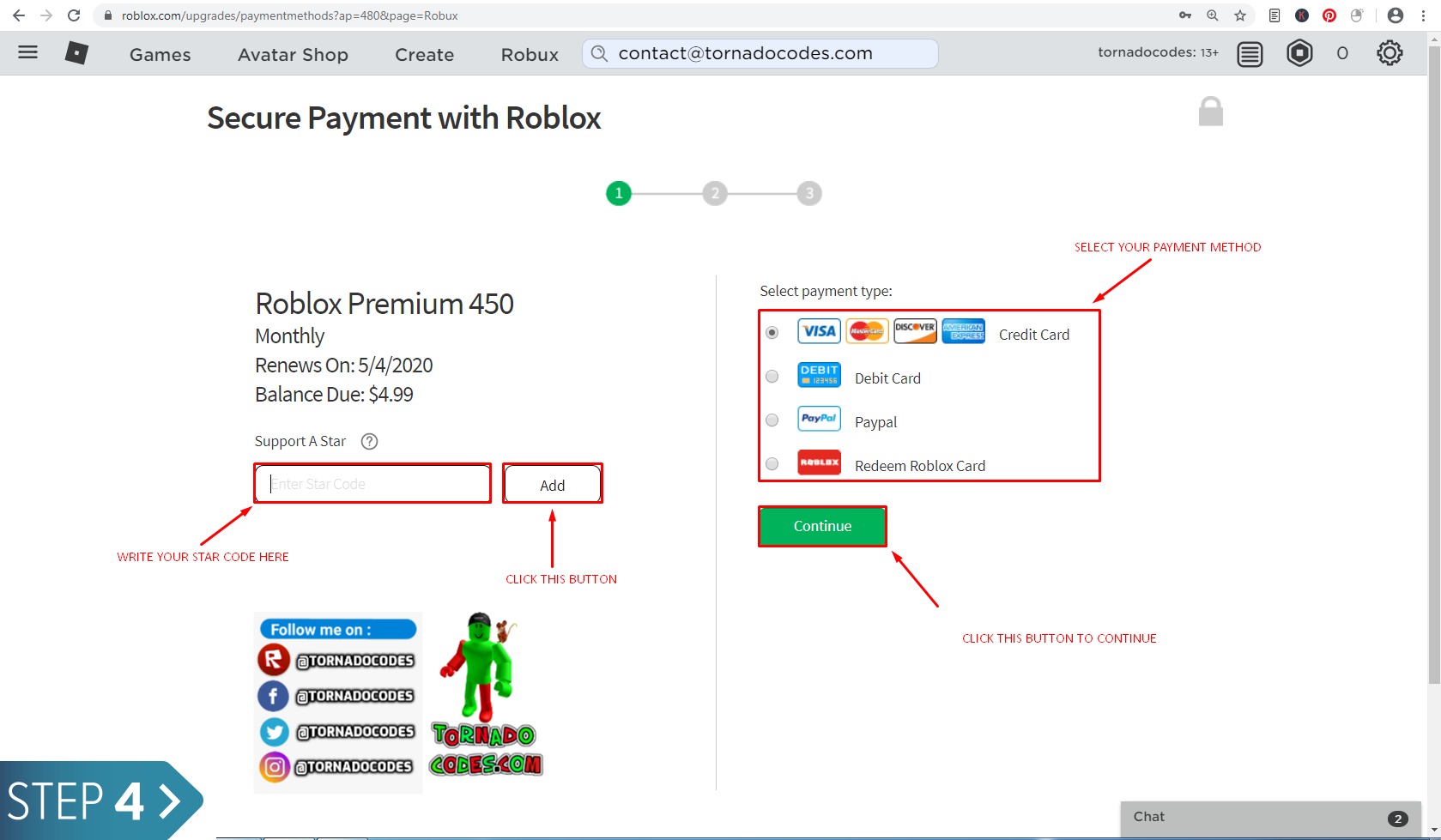Open the Robux menu

pyautogui.click(x=530, y=54)
